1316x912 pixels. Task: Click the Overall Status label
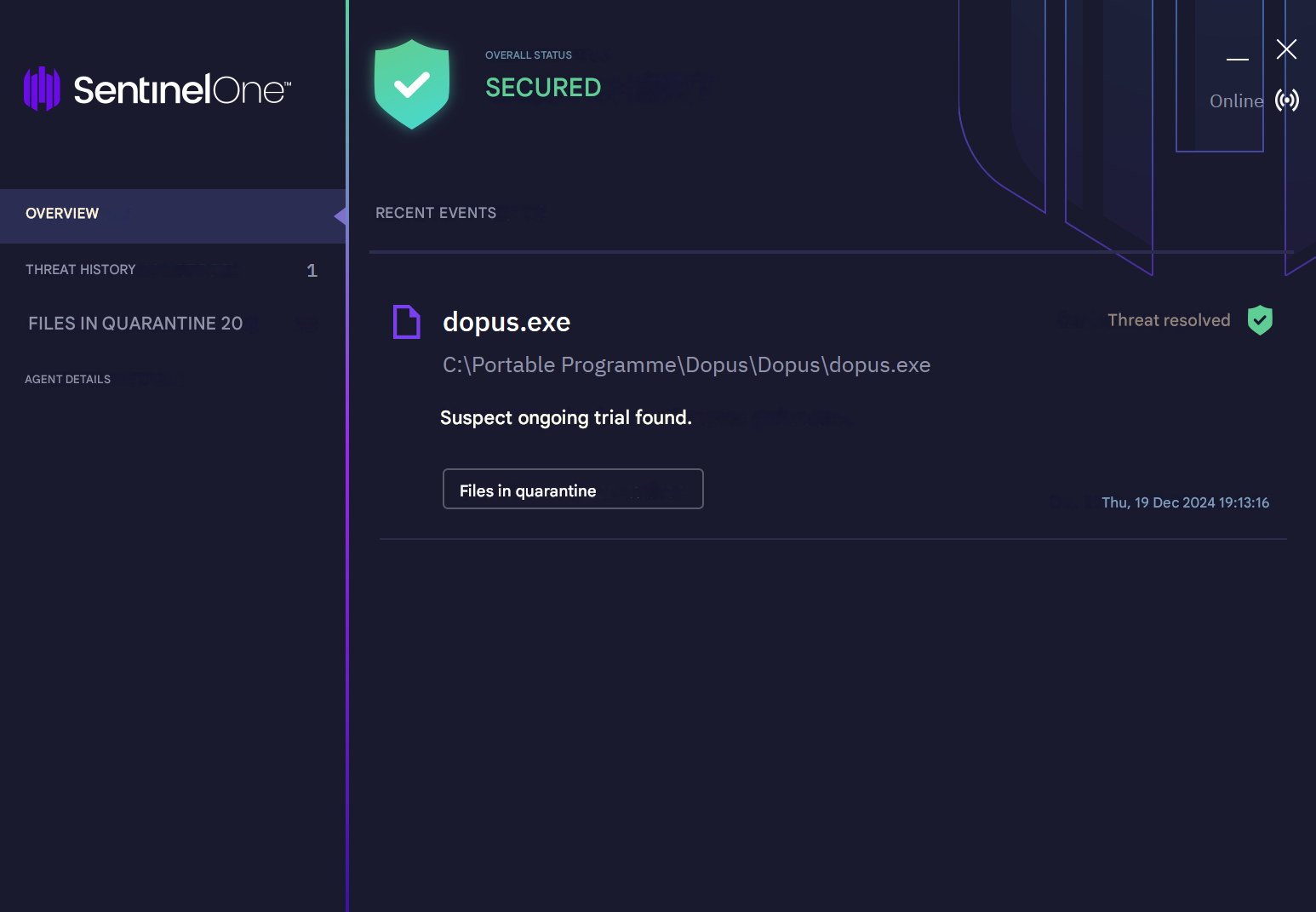coord(529,55)
